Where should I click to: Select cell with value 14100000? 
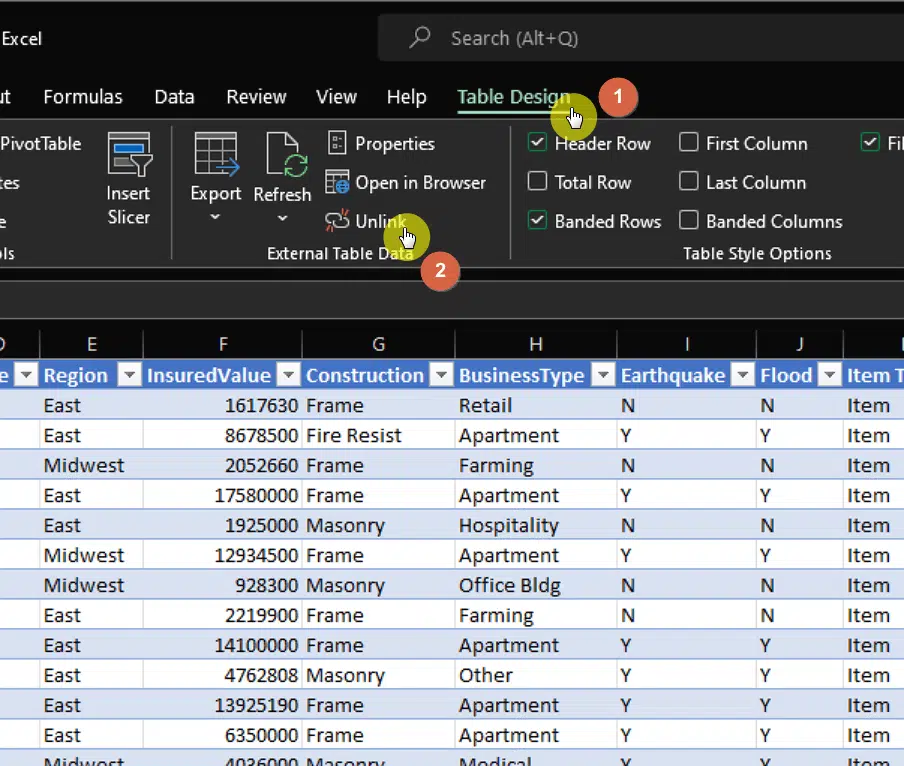click(223, 646)
